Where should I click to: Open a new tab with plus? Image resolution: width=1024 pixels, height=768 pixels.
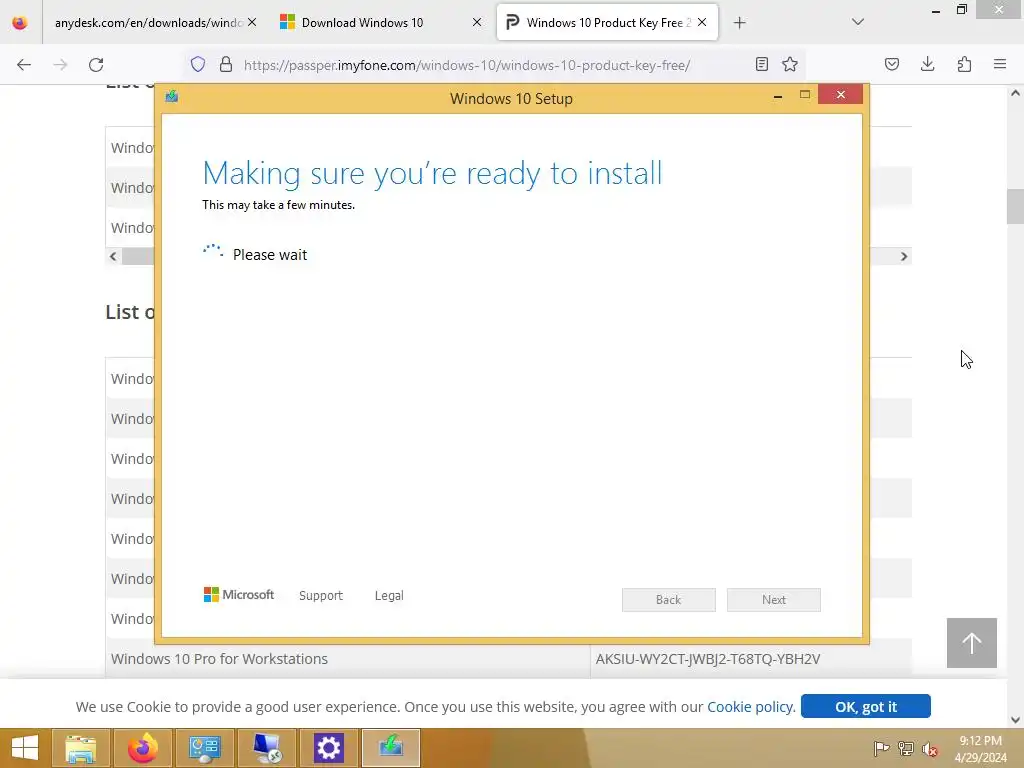(739, 23)
